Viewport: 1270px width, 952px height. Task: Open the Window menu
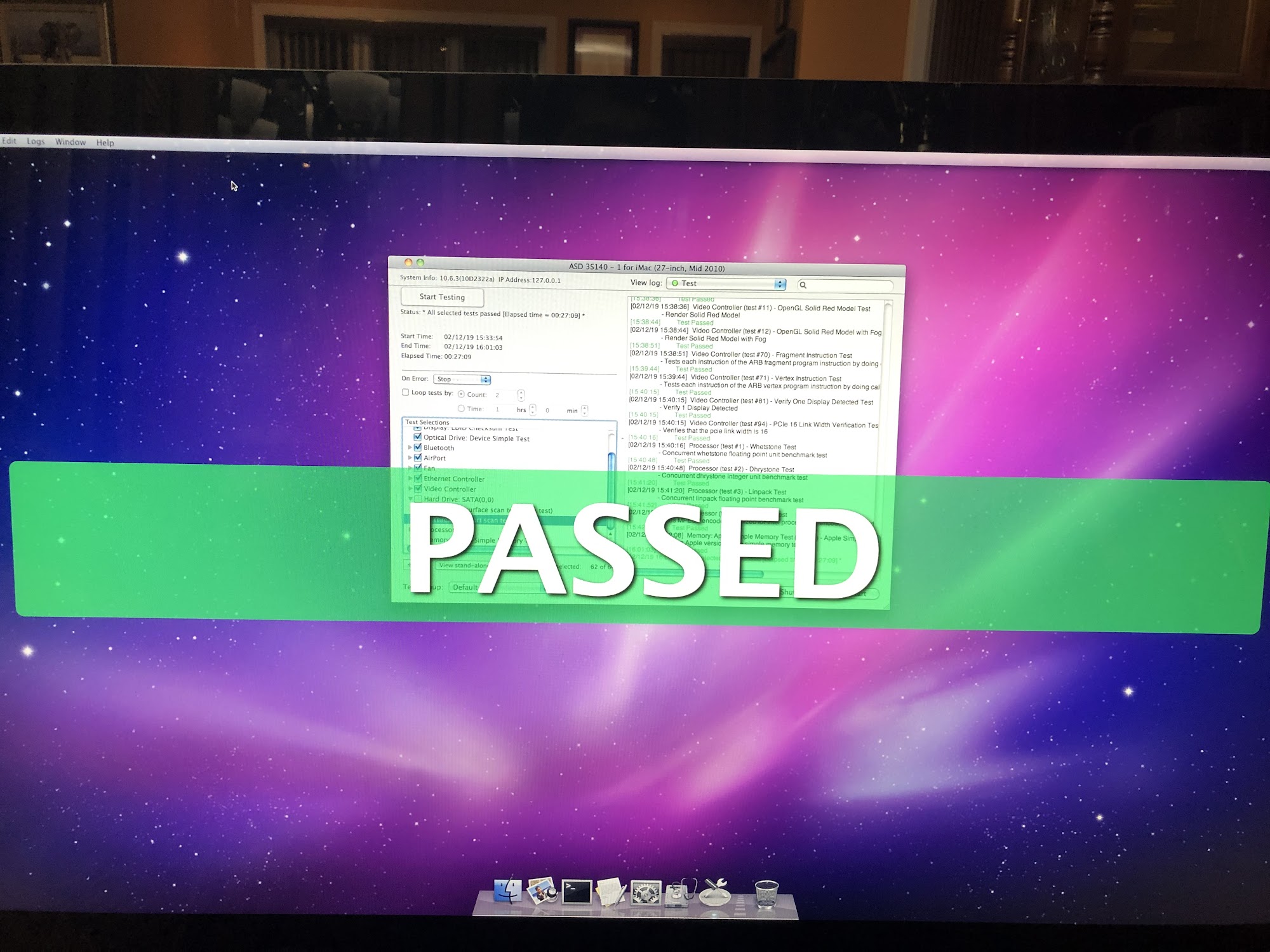coord(70,142)
